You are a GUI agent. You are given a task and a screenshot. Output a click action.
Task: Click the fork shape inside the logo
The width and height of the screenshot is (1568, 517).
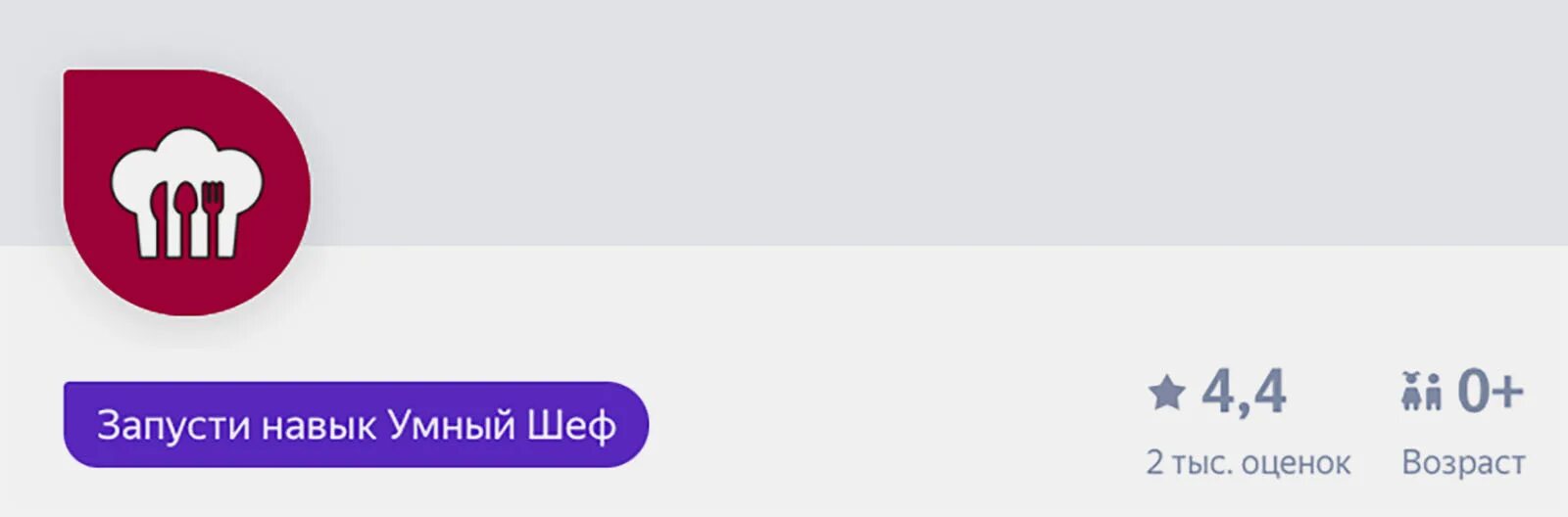pos(213,217)
